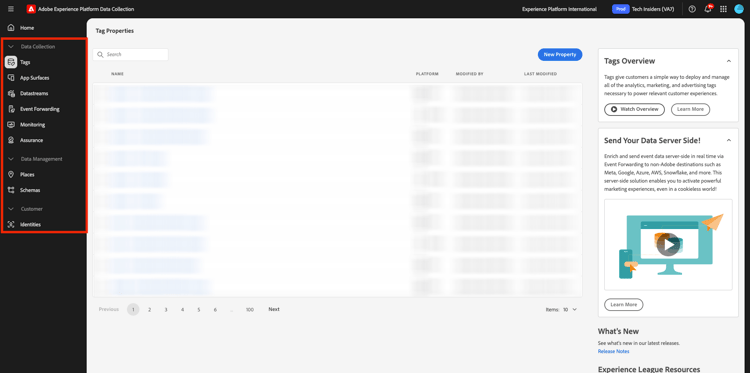This screenshot has width=750, height=373.
Task: Go to page 3 of properties
Action: [x=166, y=309]
